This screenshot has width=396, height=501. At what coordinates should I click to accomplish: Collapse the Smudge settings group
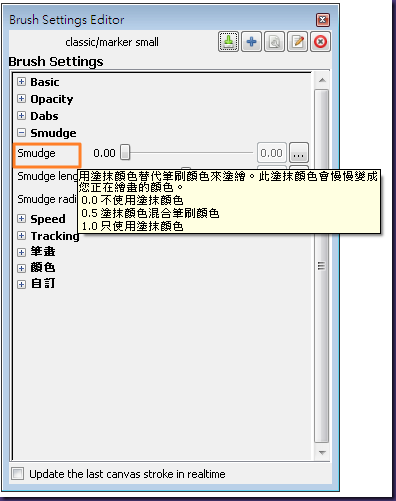(x=21, y=133)
